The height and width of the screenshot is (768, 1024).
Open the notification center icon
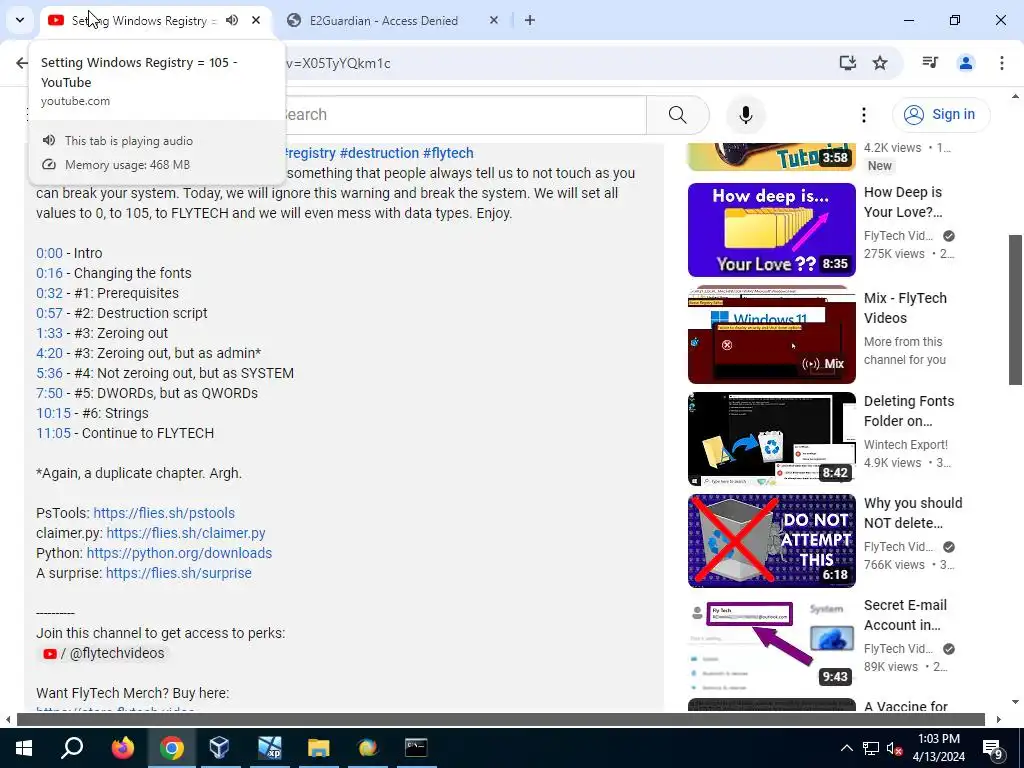point(993,748)
